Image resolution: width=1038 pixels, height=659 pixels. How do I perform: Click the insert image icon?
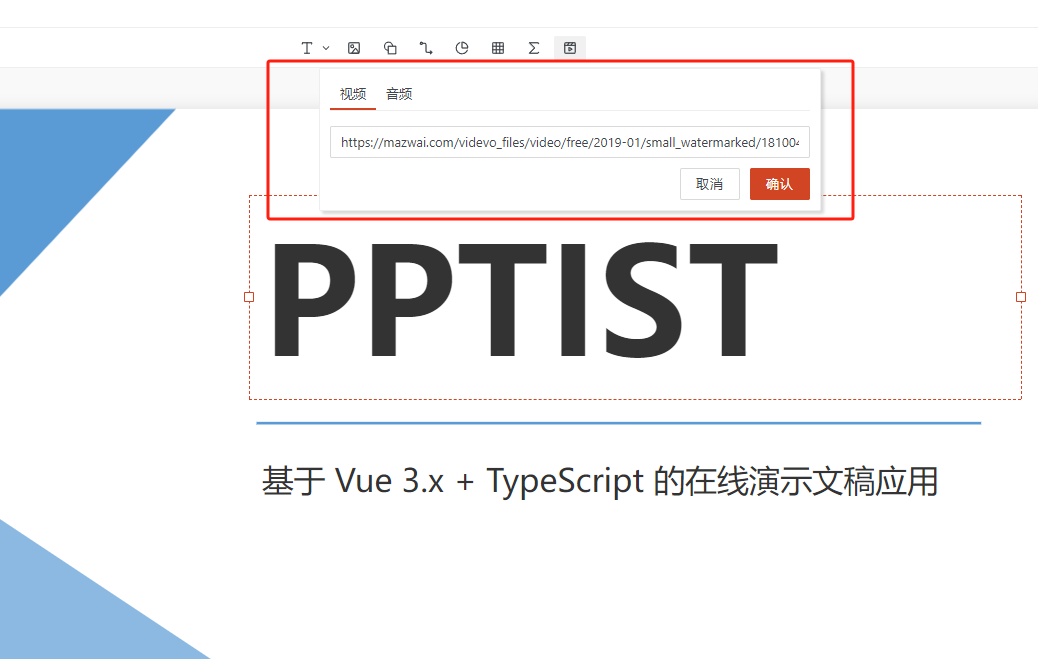(x=354, y=48)
